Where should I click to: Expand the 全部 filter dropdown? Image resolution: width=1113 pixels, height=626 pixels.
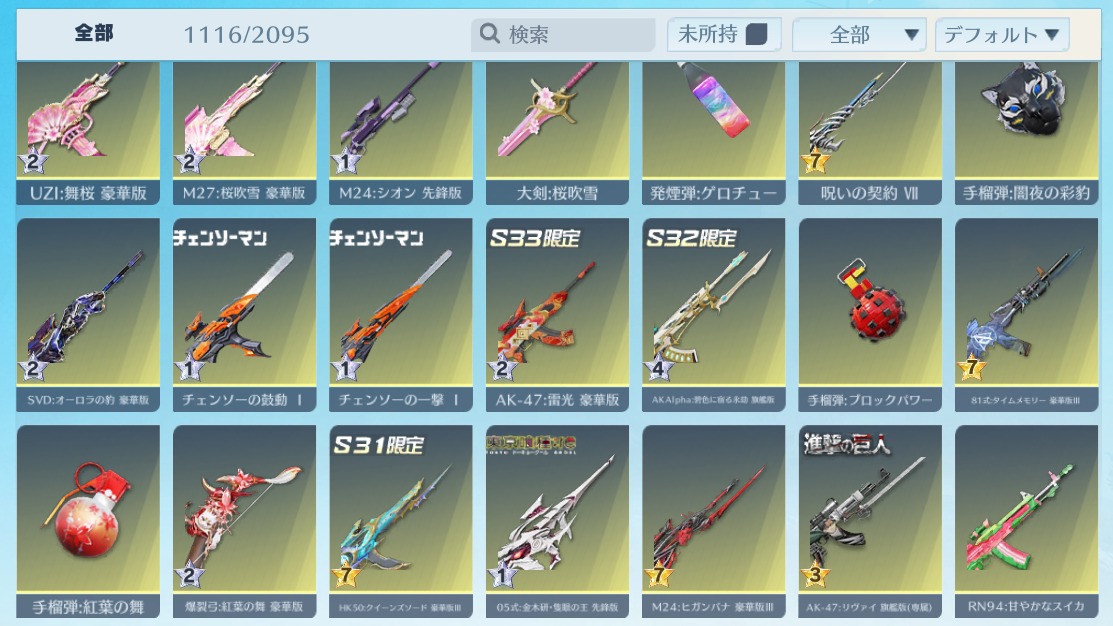pos(859,35)
